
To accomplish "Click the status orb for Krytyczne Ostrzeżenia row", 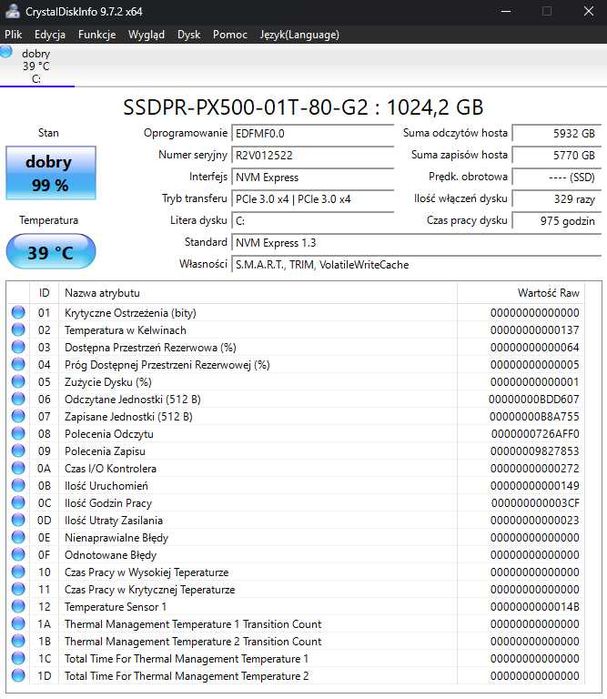I will click(18, 312).
